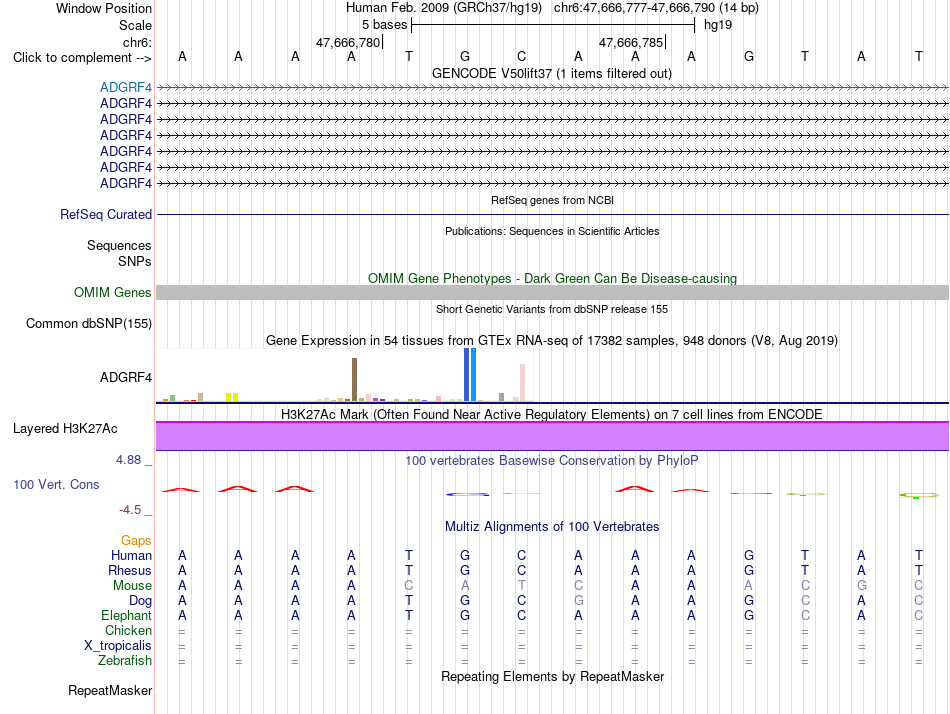This screenshot has height=714, width=950.
Task: Click the 47,666,780 coordinate marker
Action: [x=348, y=42]
